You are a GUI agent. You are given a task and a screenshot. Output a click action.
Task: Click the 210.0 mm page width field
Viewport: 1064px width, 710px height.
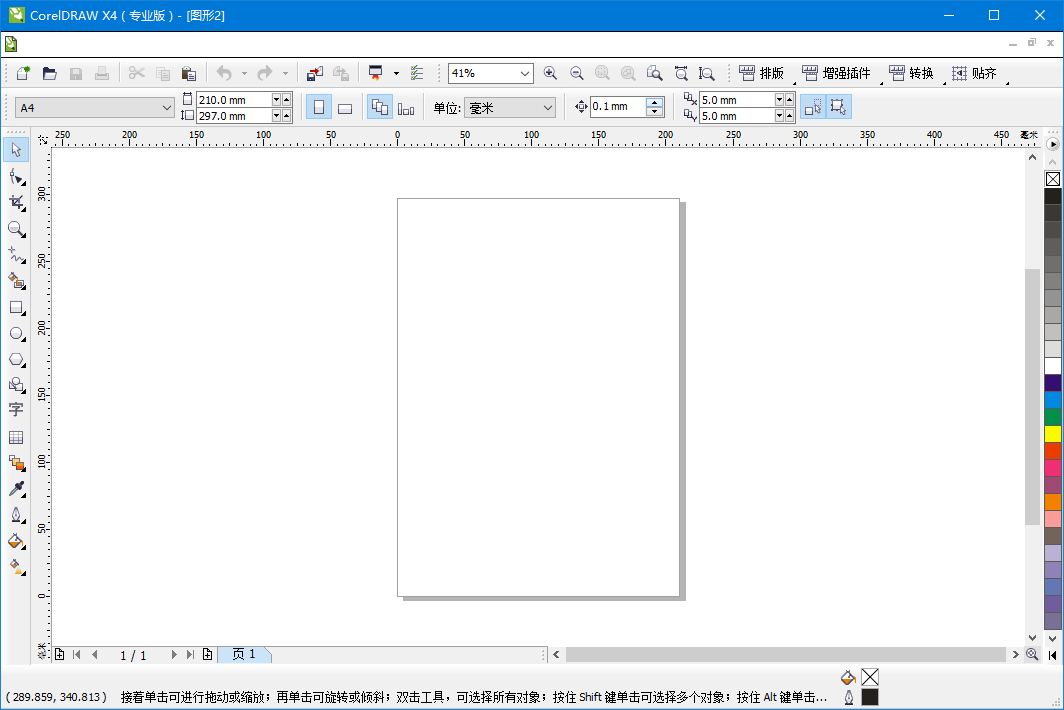(x=234, y=100)
